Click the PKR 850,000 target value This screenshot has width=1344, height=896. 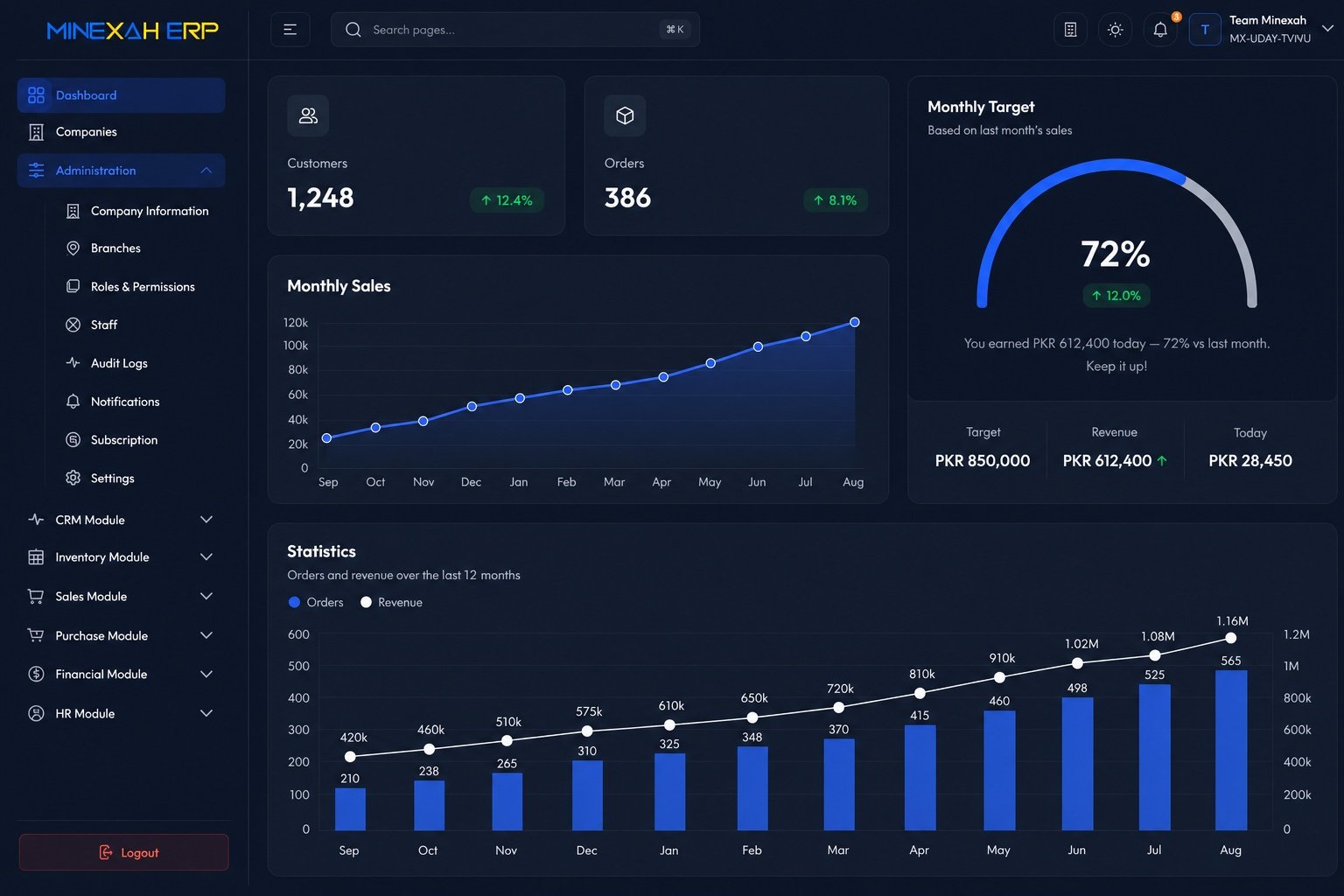pos(983,460)
